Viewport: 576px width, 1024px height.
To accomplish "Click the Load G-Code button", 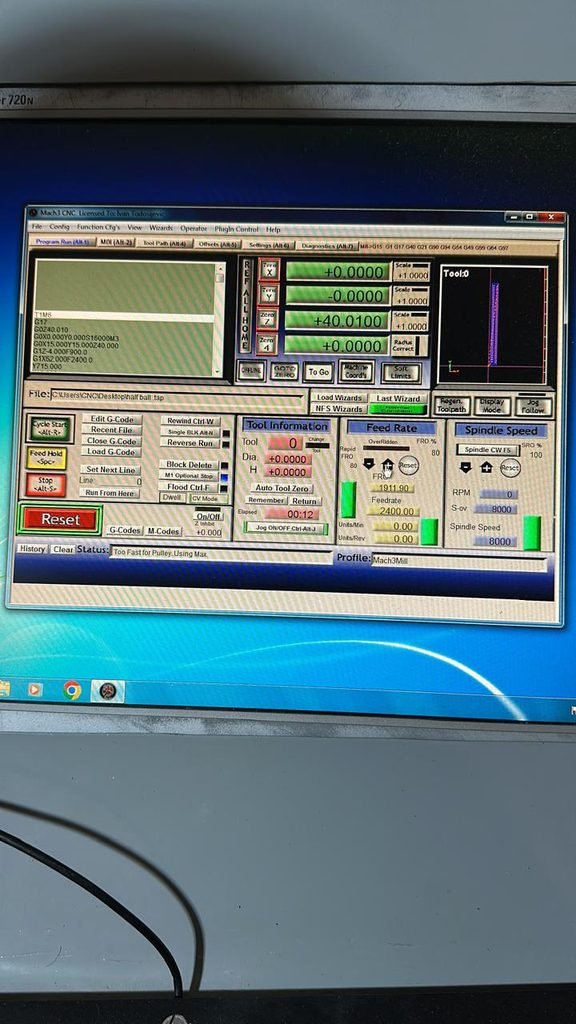I will 111,452.
